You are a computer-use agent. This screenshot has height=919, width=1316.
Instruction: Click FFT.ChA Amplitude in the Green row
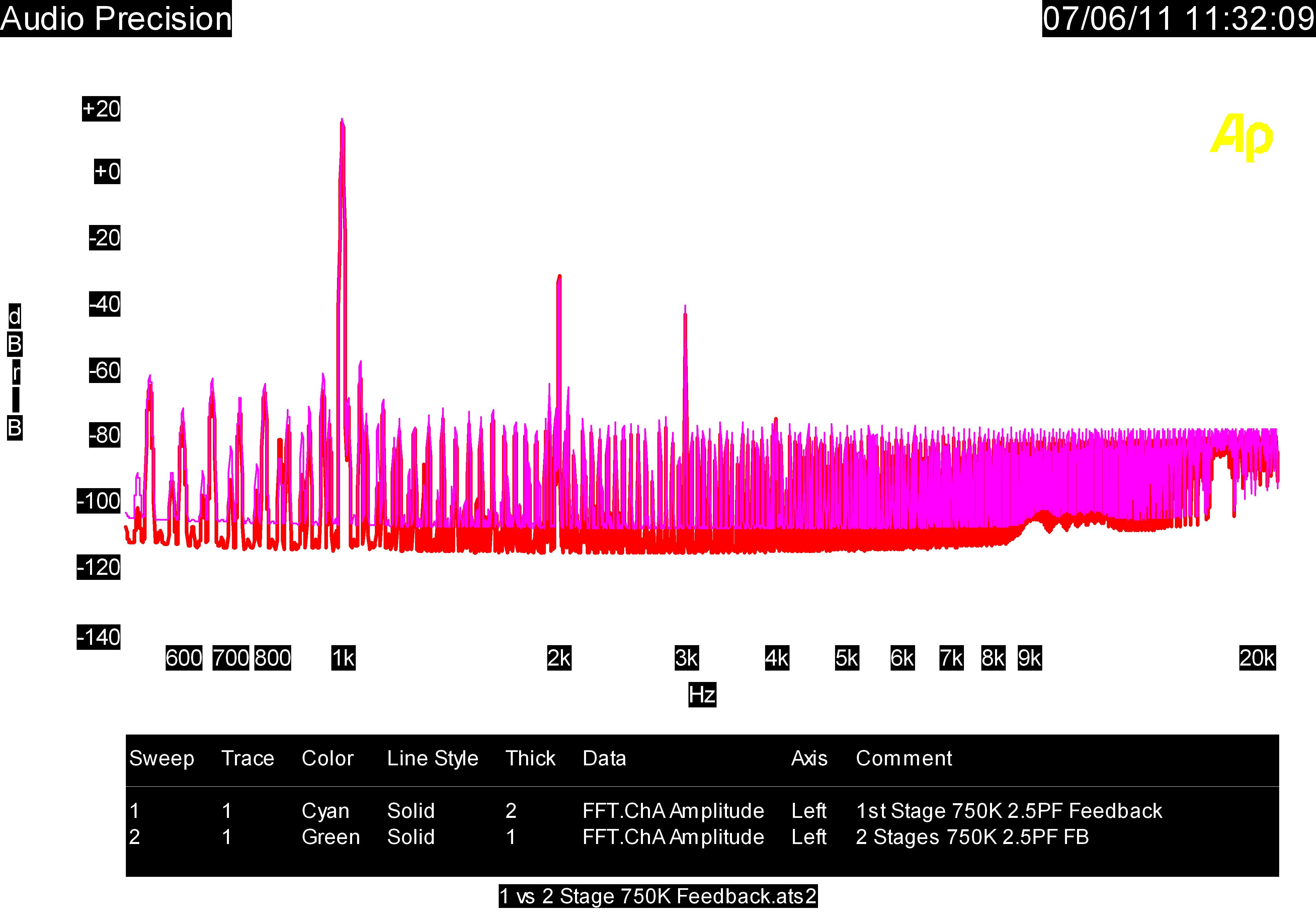click(673, 837)
